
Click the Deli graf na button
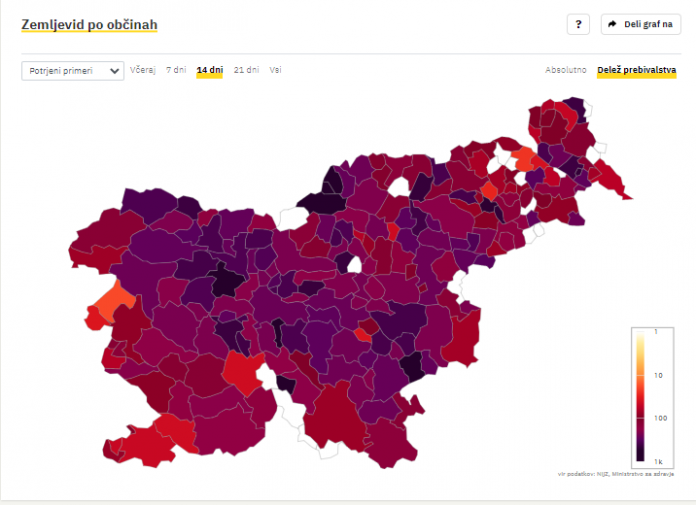(641, 24)
